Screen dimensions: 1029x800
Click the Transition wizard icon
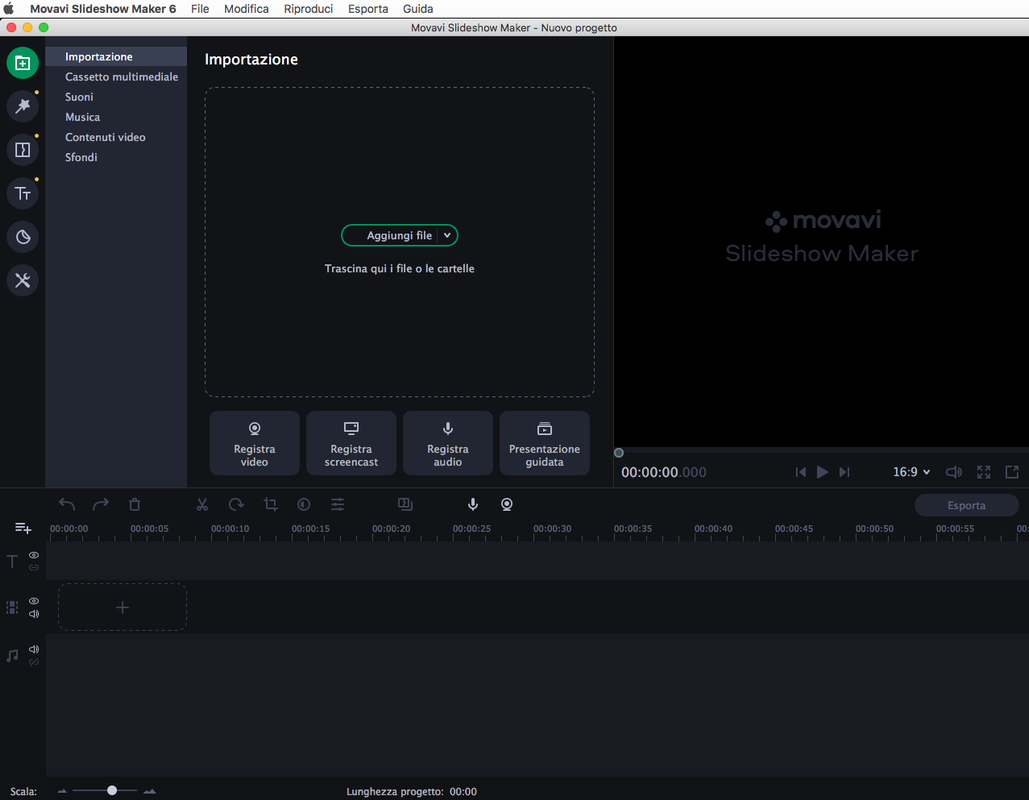pyautogui.click(x=405, y=504)
